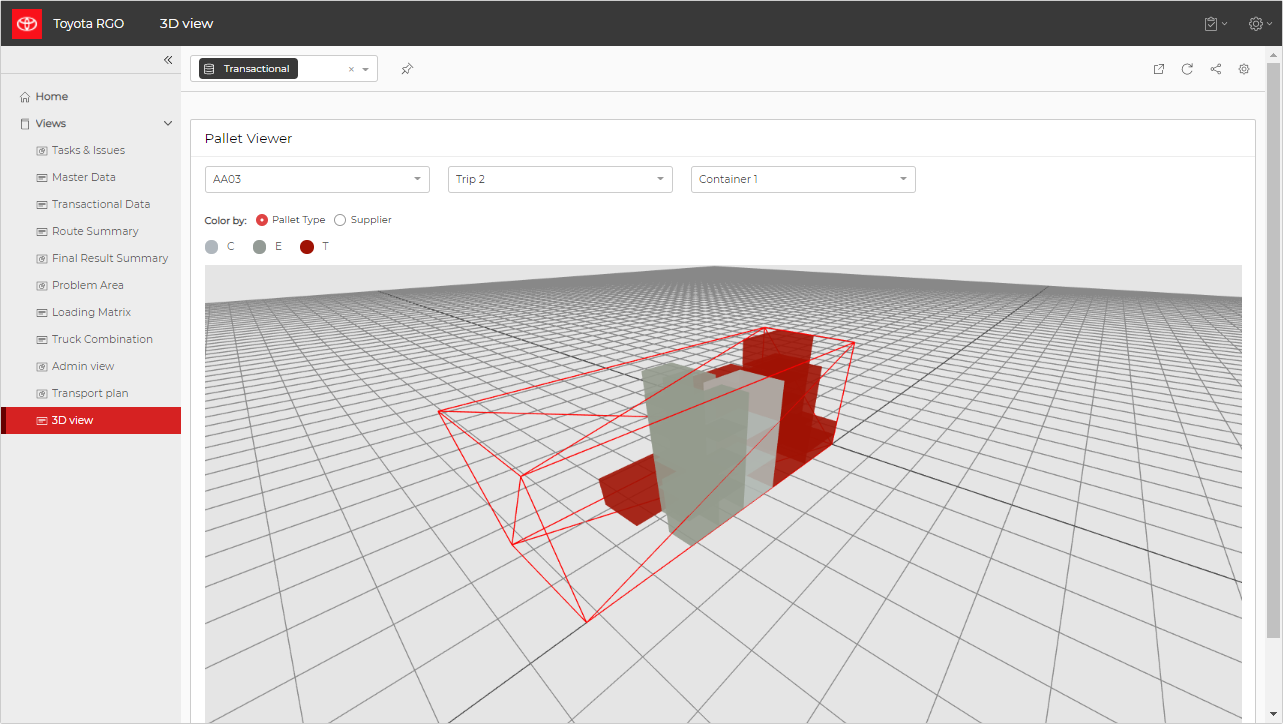Open view settings gear below header
This screenshot has height=724, width=1283.
pos(1244,69)
